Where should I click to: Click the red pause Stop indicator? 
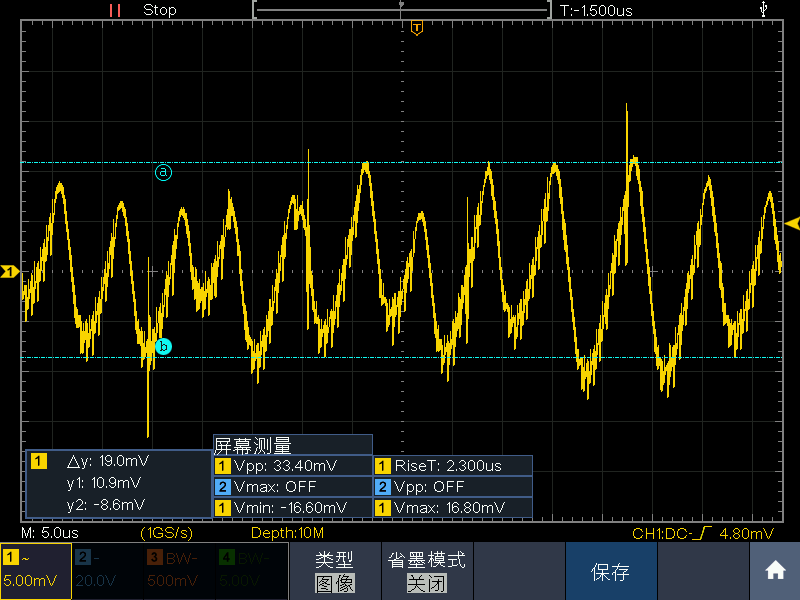click(115, 10)
